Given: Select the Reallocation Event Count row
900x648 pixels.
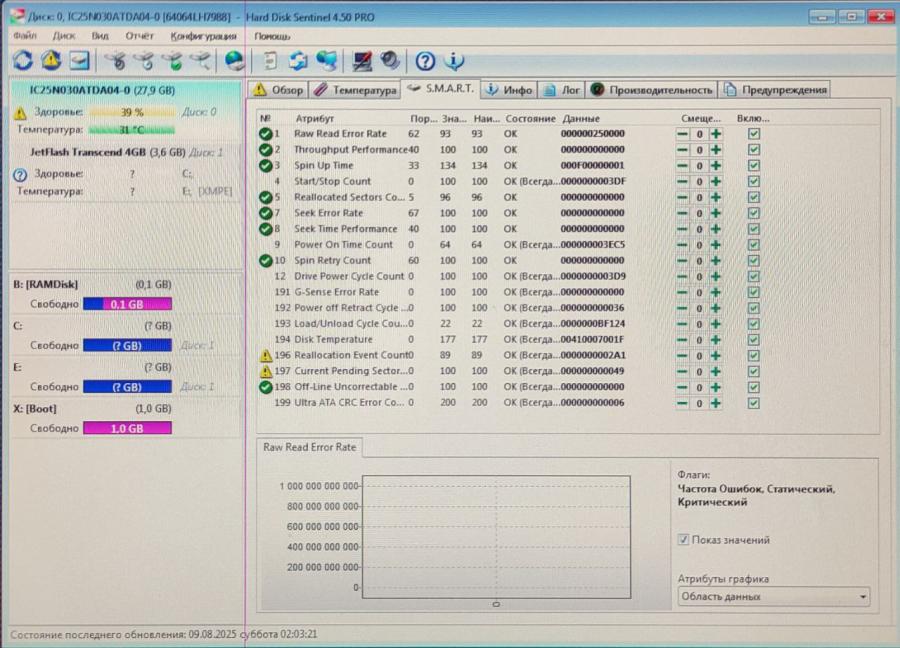Looking at the screenshot, I should pos(350,355).
